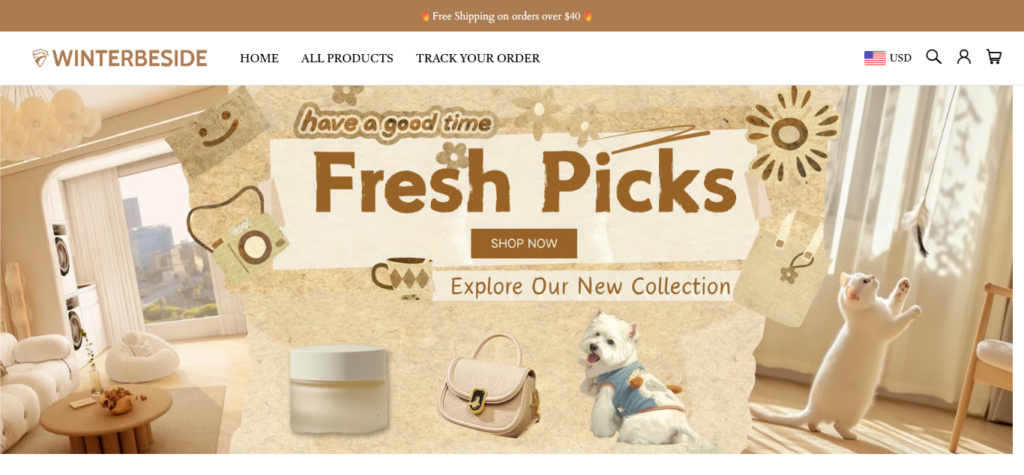
Task: Open the account profile icon
Action: [x=964, y=57]
